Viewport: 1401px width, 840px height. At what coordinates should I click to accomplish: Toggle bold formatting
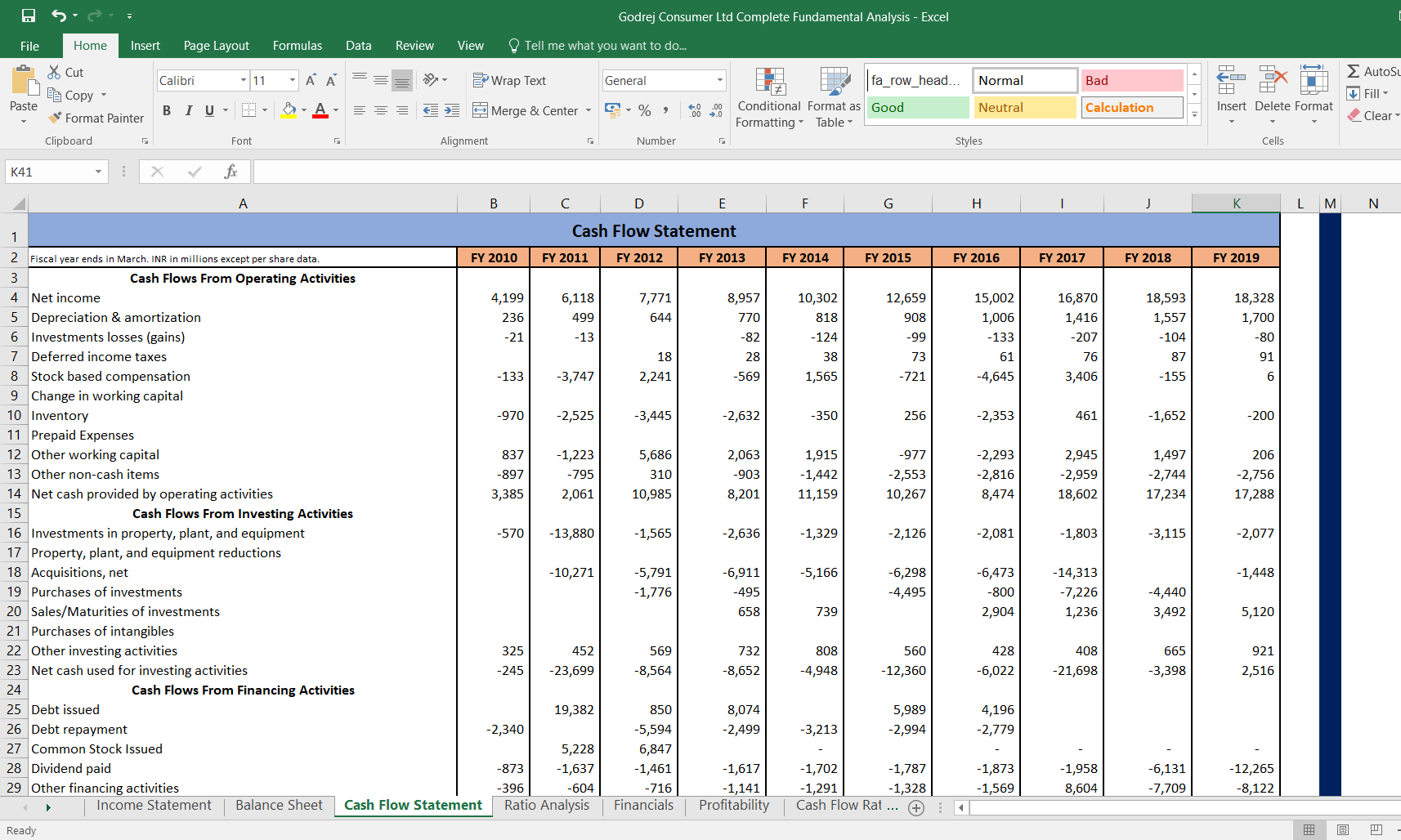(167, 110)
